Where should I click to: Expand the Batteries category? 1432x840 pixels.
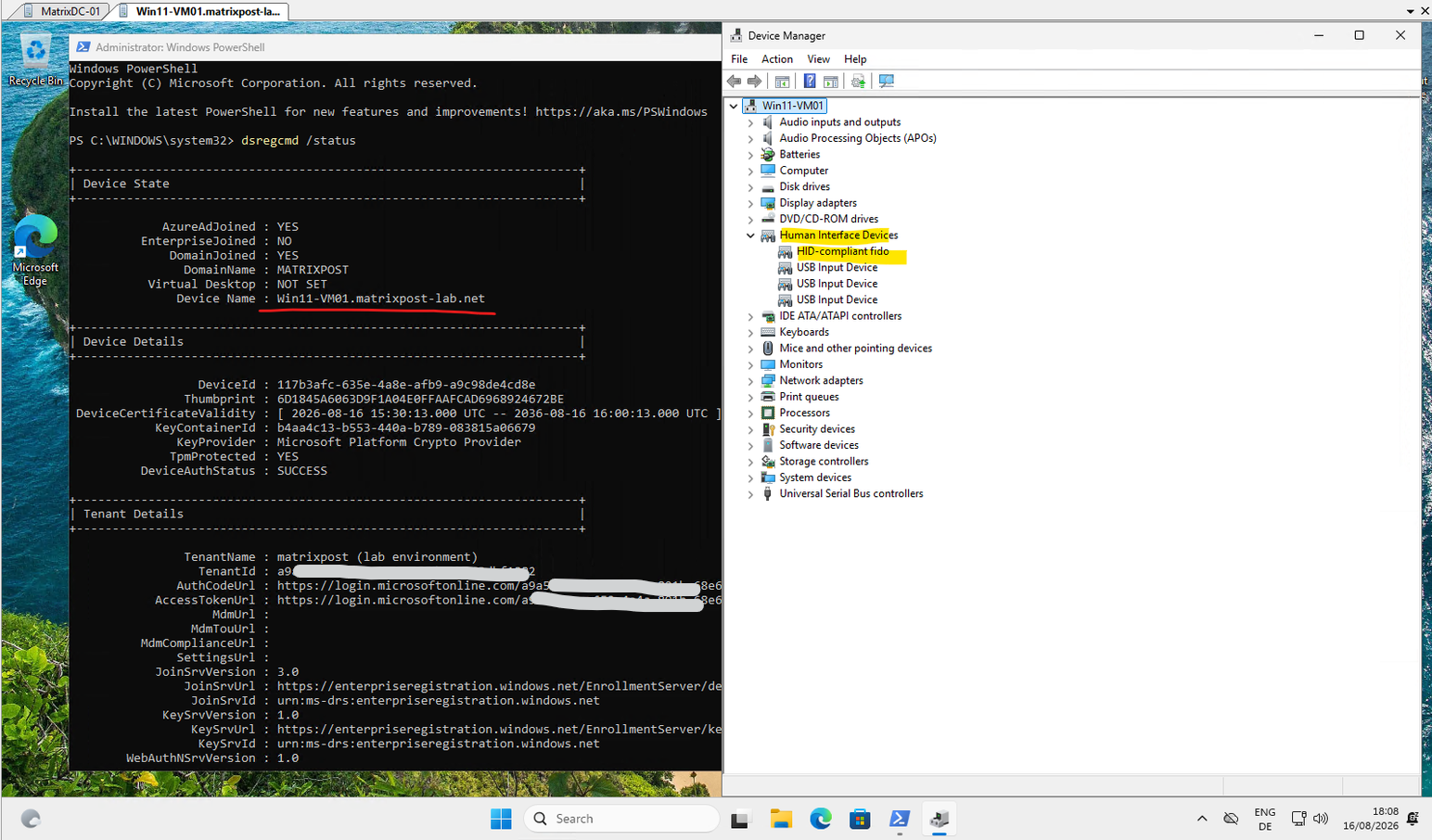pos(750,155)
